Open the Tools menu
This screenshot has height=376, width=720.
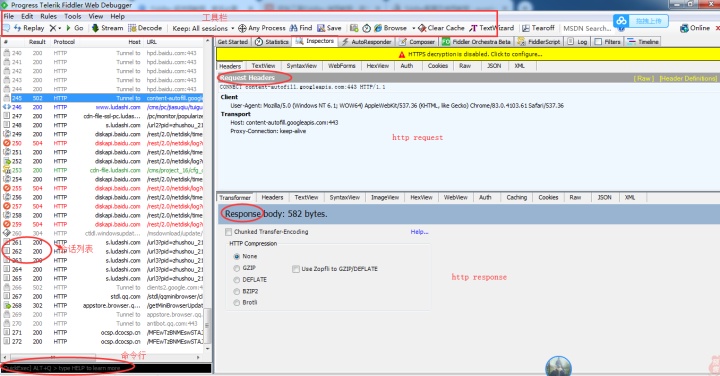(73, 16)
